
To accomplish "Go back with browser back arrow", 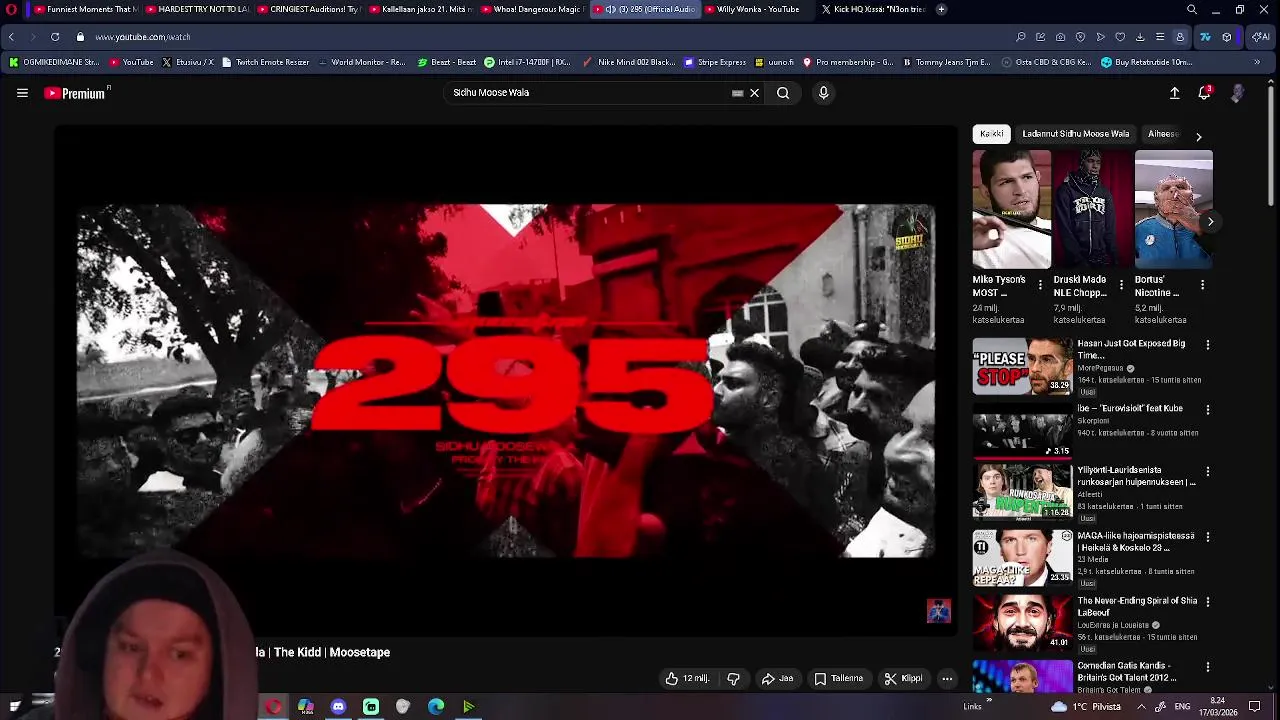I will 11,37.
